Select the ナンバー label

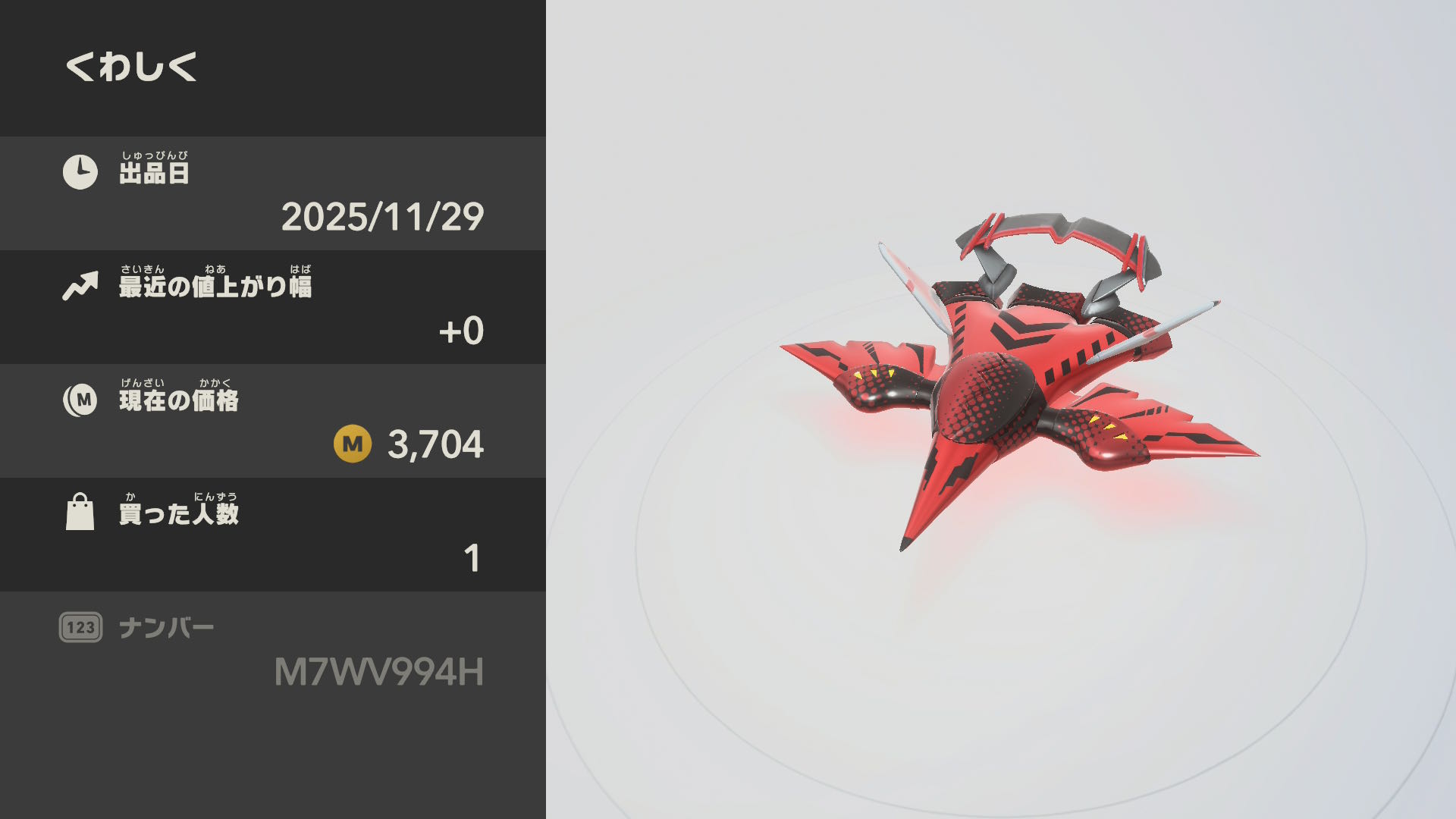(167, 628)
